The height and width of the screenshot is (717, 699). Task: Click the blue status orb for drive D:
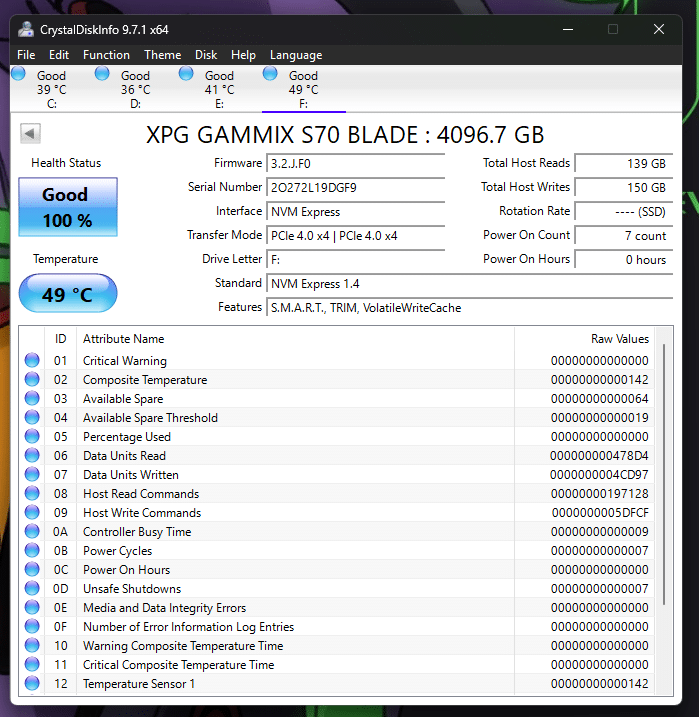(102, 73)
